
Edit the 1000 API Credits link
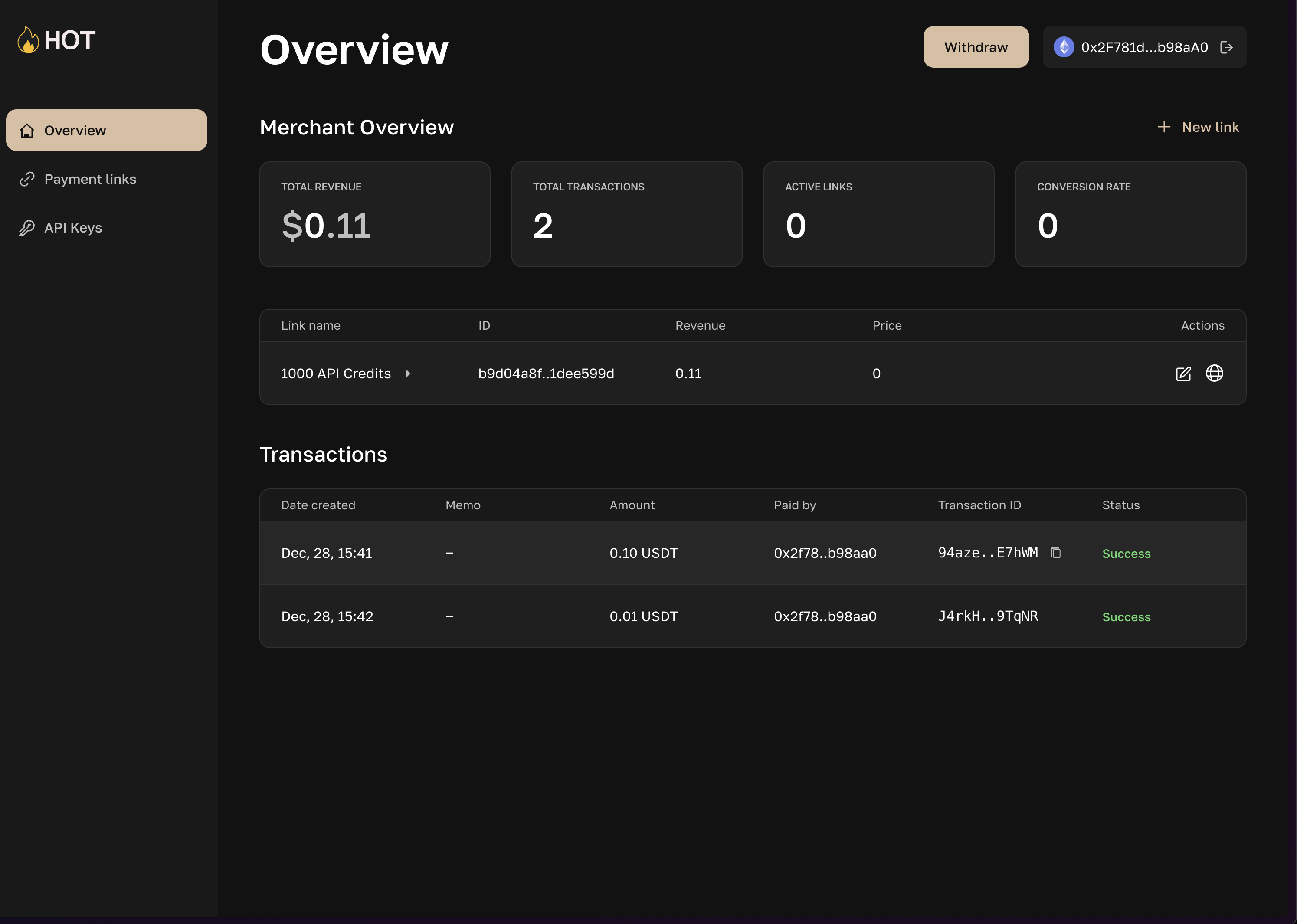(x=1182, y=374)
